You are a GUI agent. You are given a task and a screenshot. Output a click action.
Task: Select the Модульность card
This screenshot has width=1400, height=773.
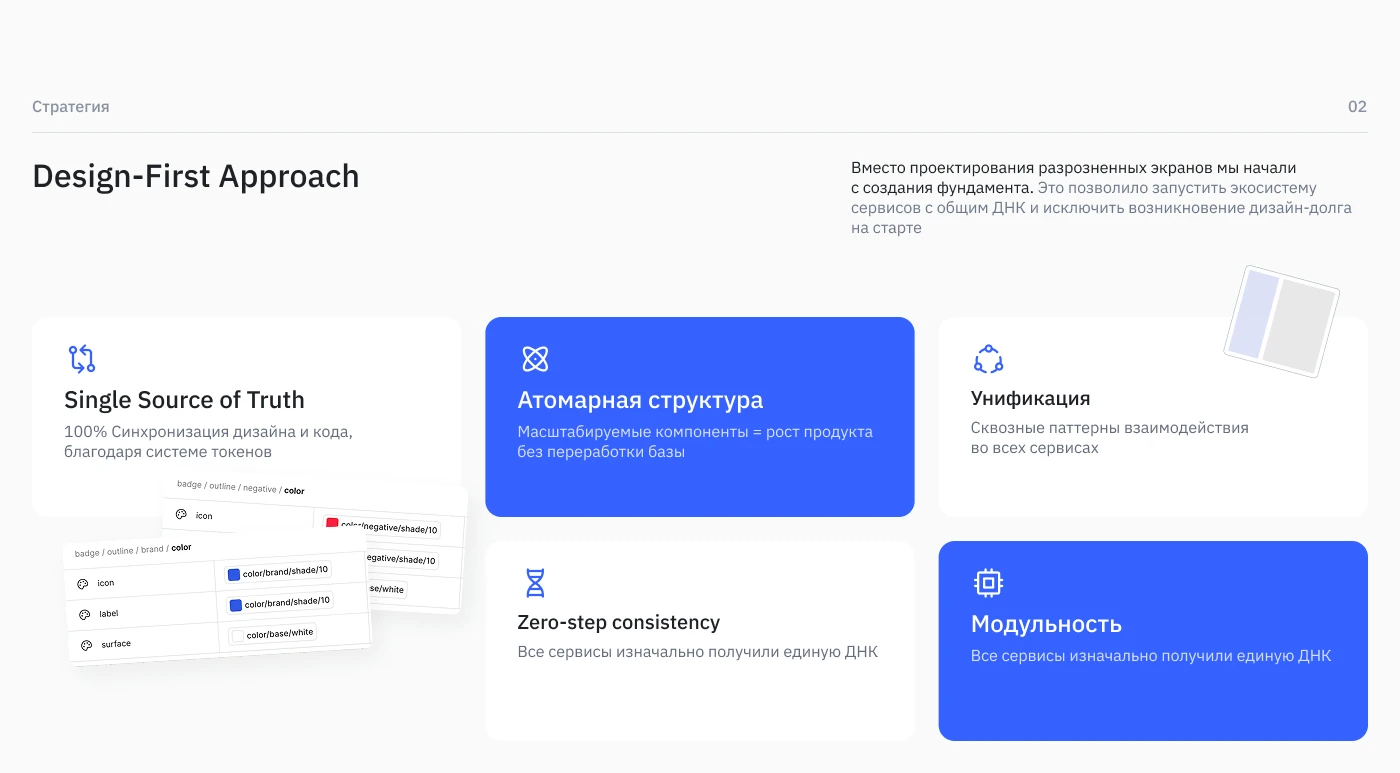tap(1152, 640)
